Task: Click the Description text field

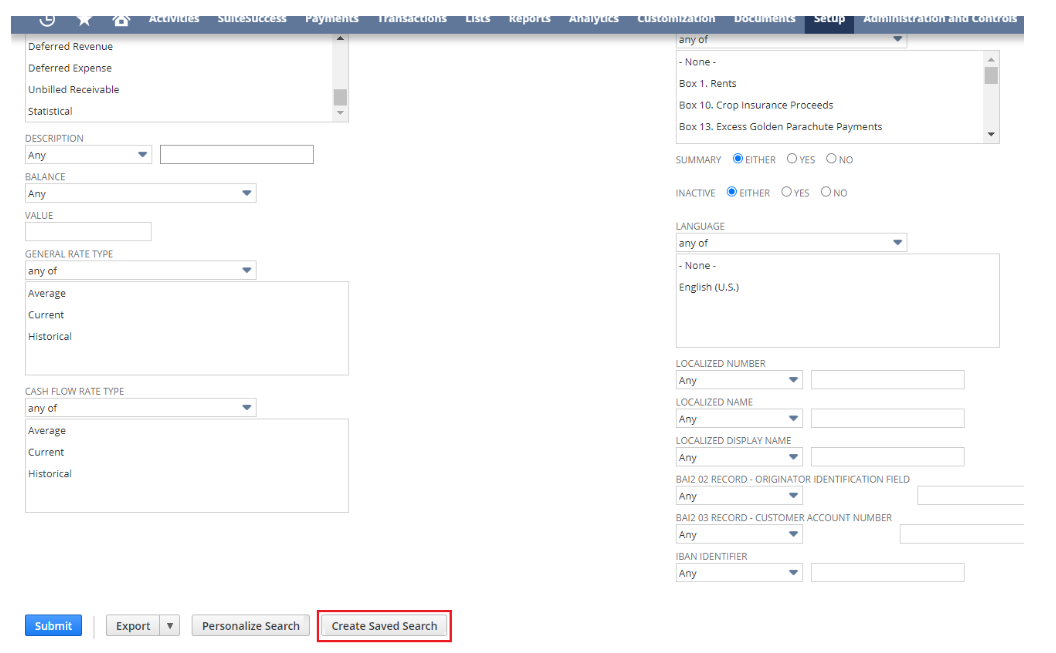Action: click(237, 155)
